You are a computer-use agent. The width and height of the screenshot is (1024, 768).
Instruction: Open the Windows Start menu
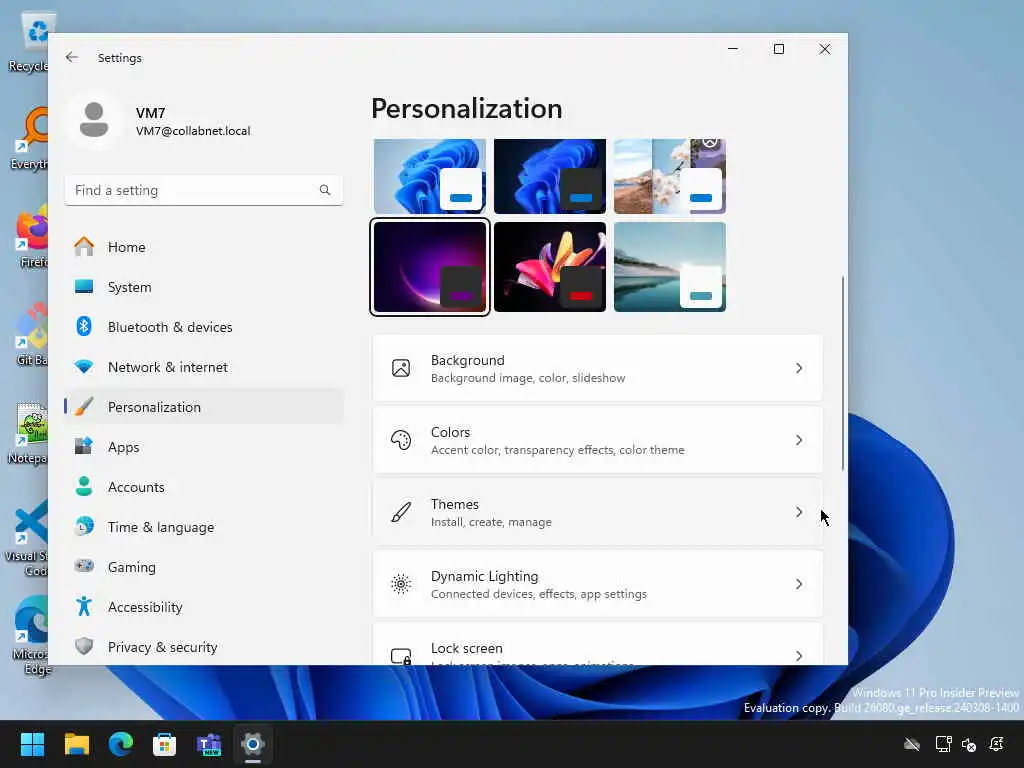[33, 744]
